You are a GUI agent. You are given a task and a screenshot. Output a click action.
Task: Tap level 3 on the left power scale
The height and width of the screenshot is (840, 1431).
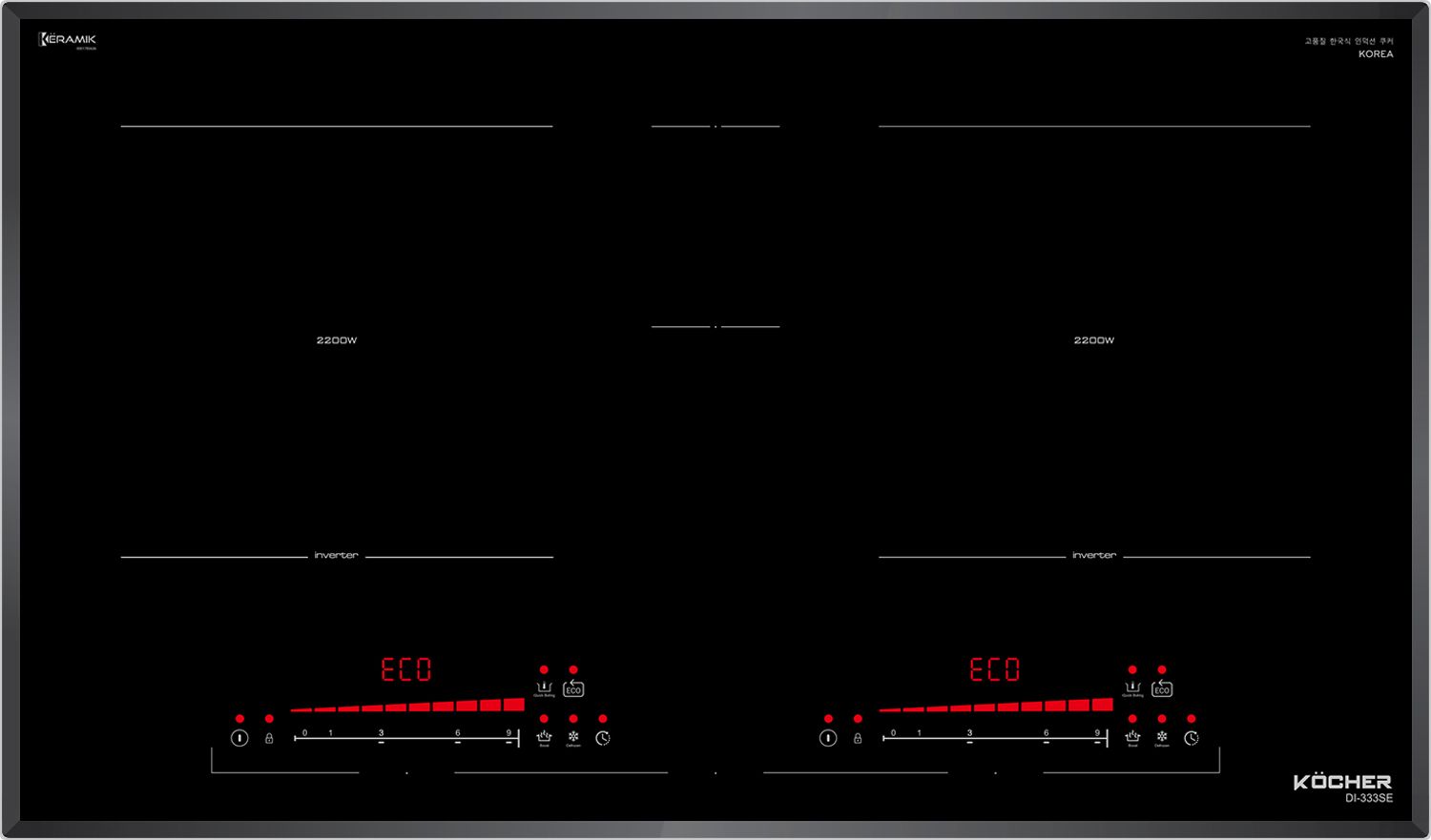pyautogui.click(x=381, y=733)
